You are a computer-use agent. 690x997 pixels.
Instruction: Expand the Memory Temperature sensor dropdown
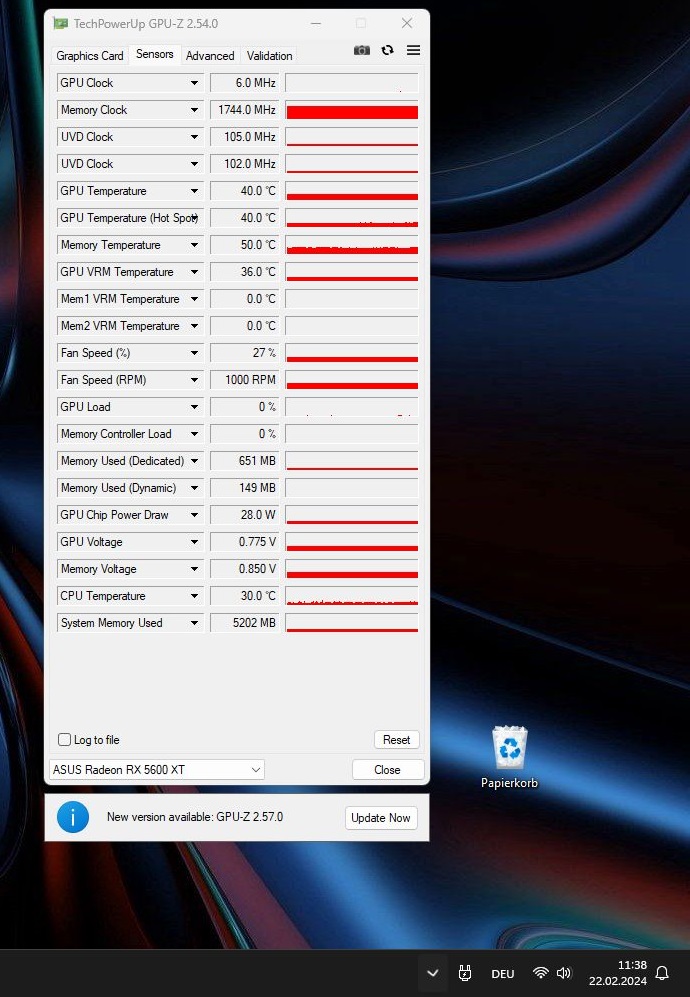[x=194, y=245]
